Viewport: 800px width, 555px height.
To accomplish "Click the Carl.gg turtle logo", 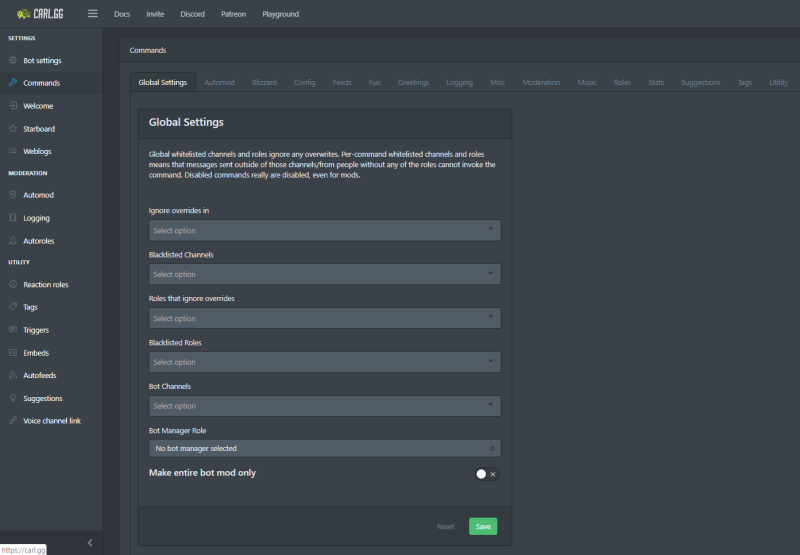I will tap(23, 14).
